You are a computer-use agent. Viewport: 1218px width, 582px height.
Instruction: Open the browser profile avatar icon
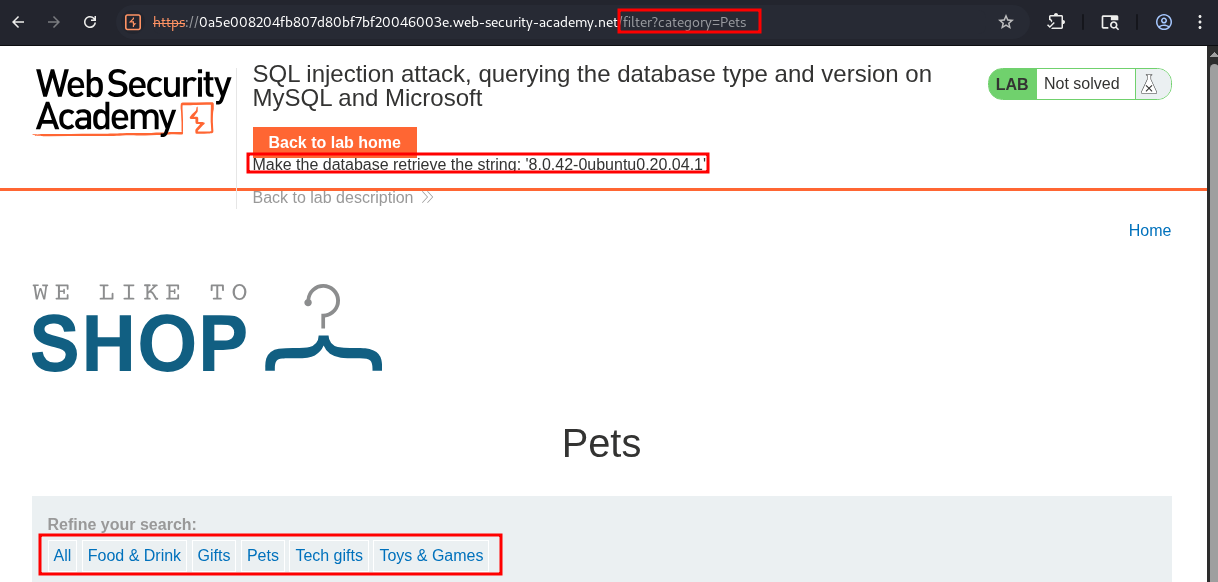pyautogui.click(x=1164, y=22)
